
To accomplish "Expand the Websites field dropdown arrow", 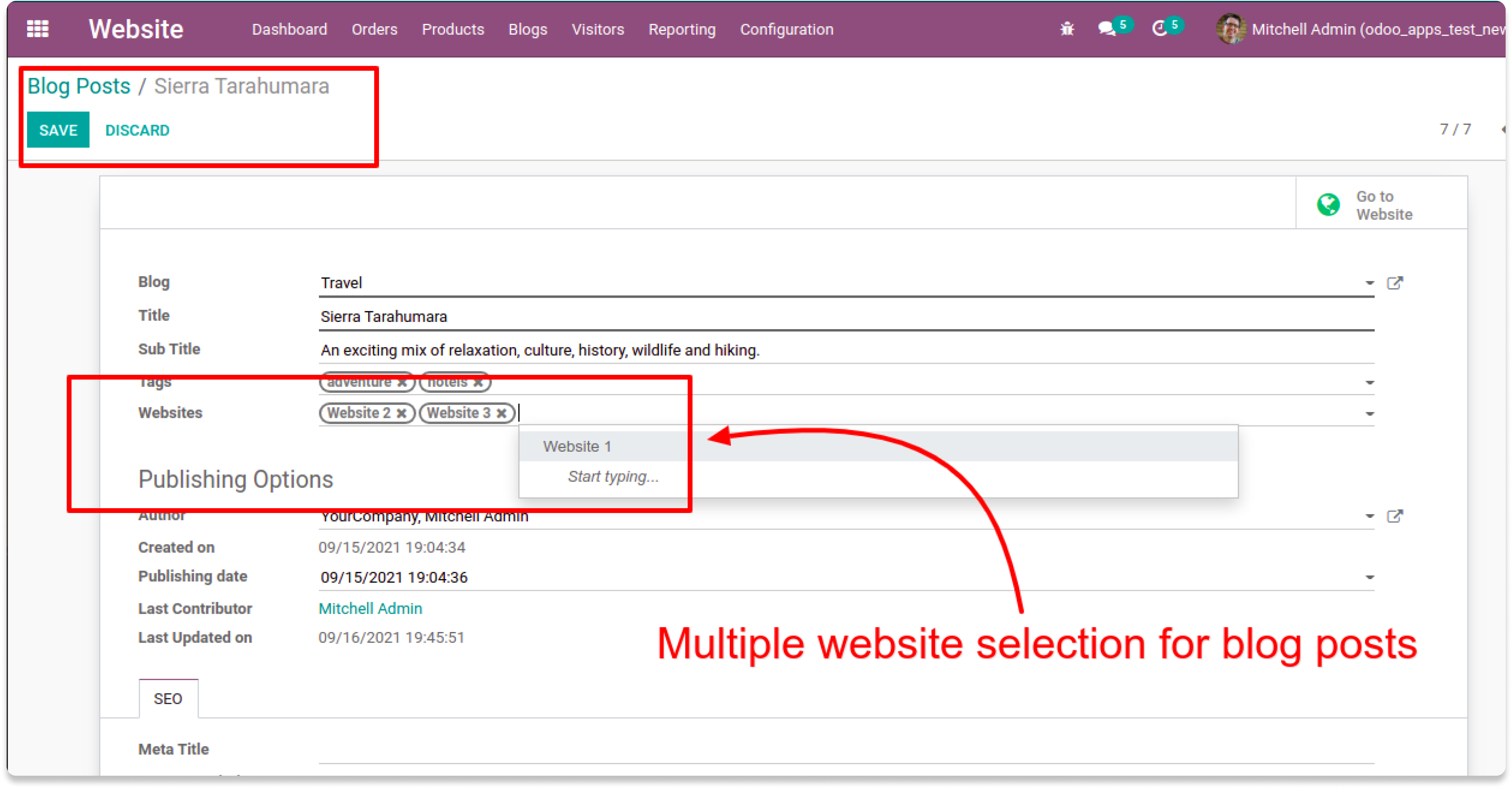I will pyautogui.click(x=1369, y=414).
